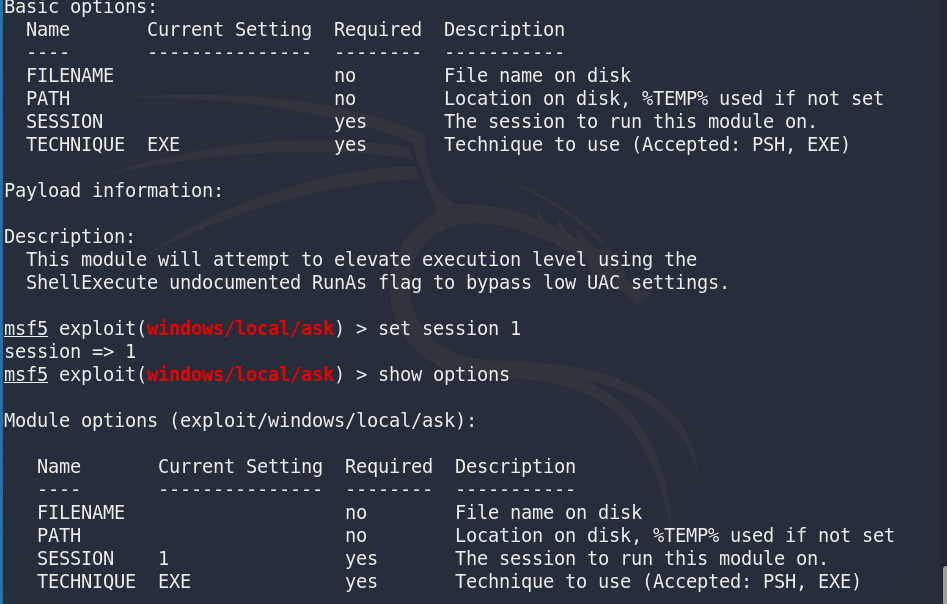Screen dimensions: 947x604
Task: Click 'The session to run' in Module options
Action: click(x=554, y=558)
